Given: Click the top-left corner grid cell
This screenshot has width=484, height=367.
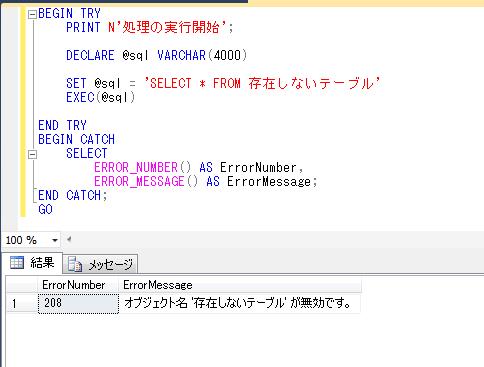Looking at the screenshot, I should tap(22, 285).
